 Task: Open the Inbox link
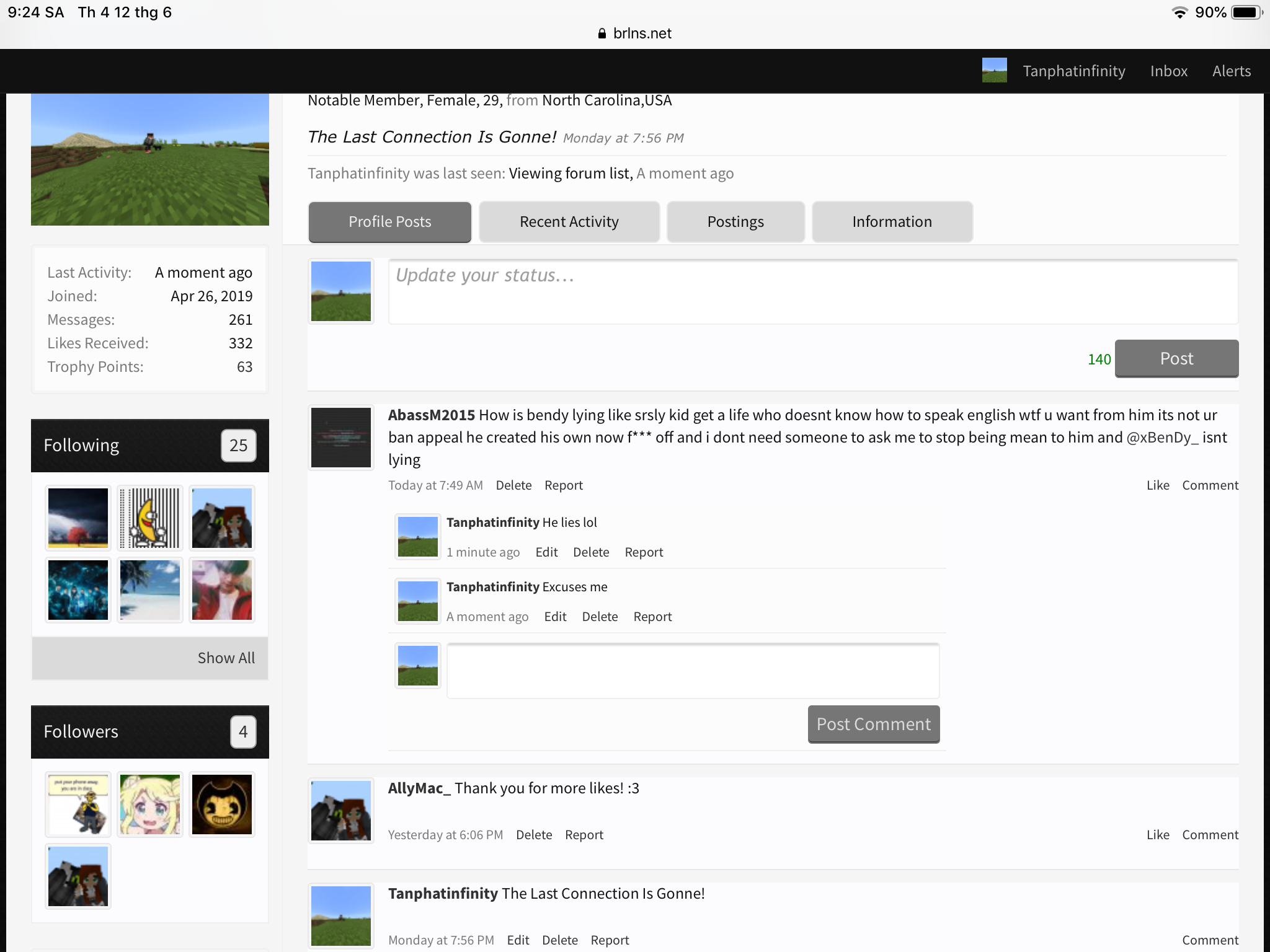pos(1169,71)
